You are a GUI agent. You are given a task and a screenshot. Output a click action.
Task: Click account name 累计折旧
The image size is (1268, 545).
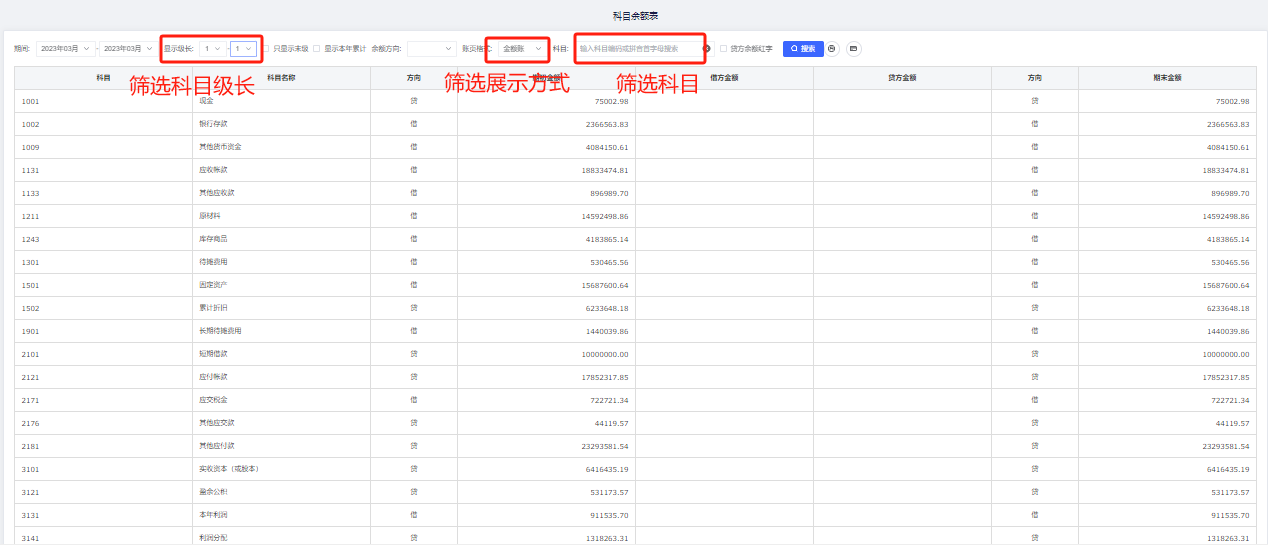pyautogui.click(x=213, y=308)
